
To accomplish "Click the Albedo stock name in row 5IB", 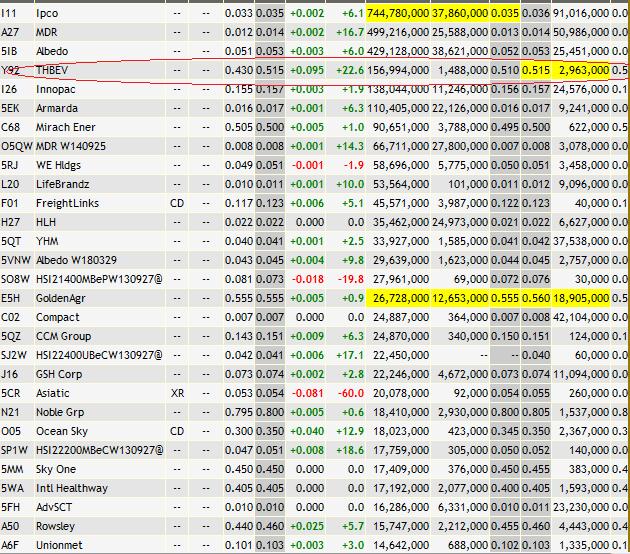I will coord(52,51).
